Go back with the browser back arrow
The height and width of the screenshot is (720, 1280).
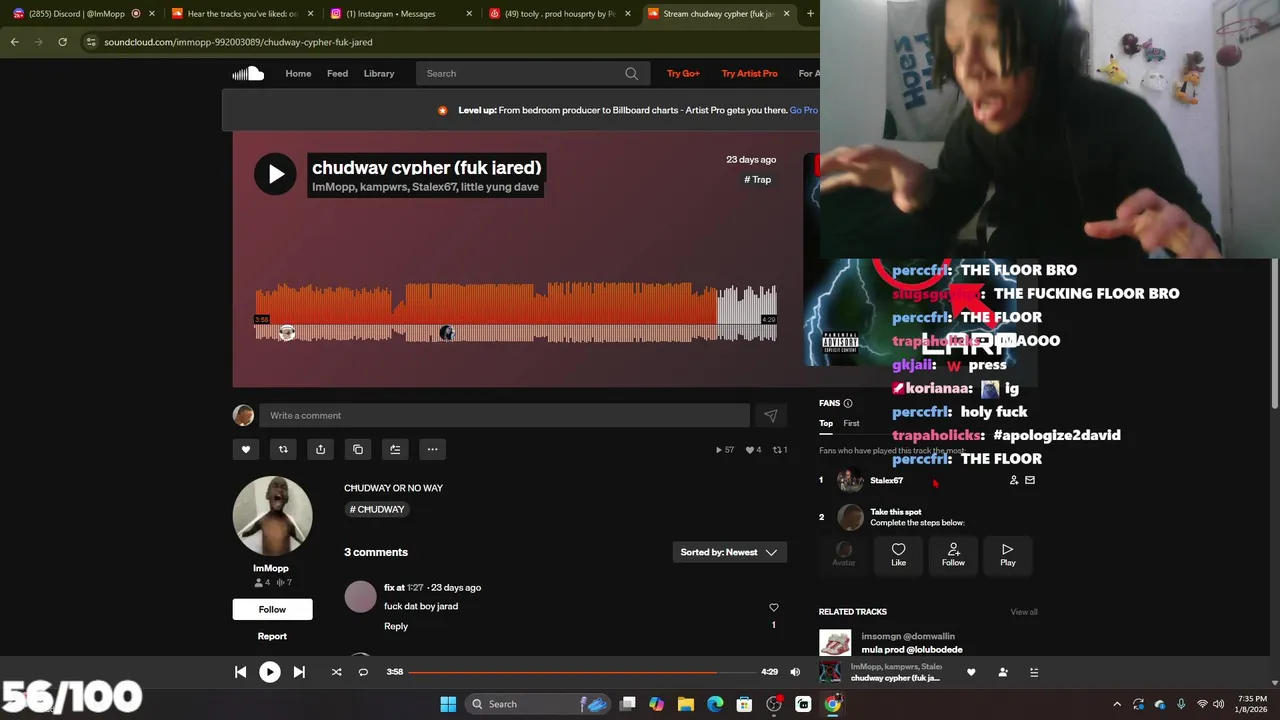14,42
